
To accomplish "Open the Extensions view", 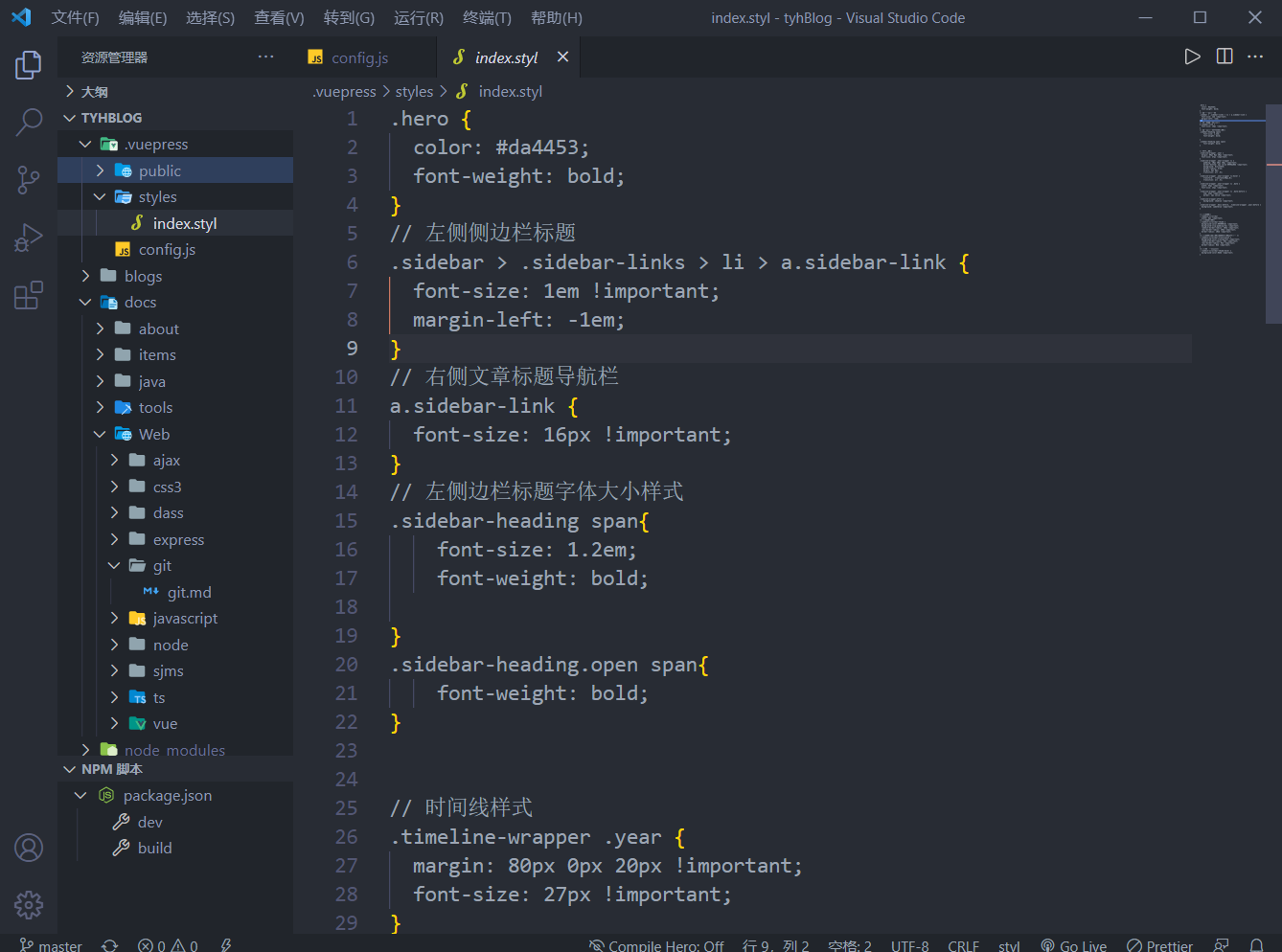I will pos(28,295).
